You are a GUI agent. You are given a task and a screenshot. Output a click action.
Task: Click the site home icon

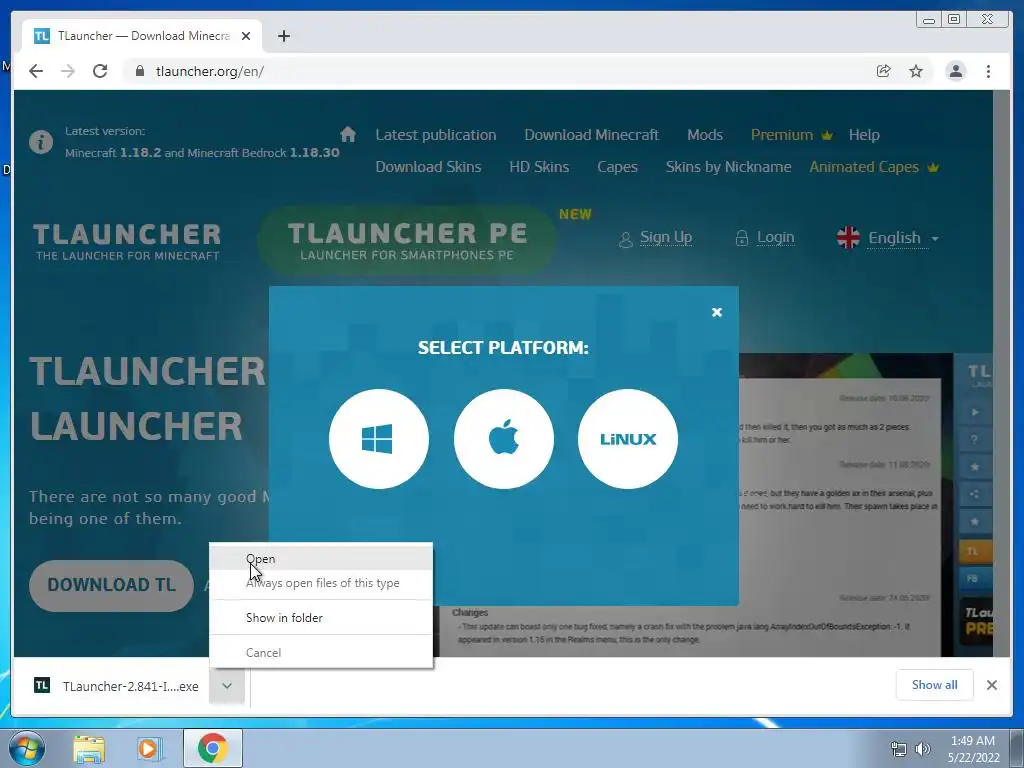(x=348, y=135)
